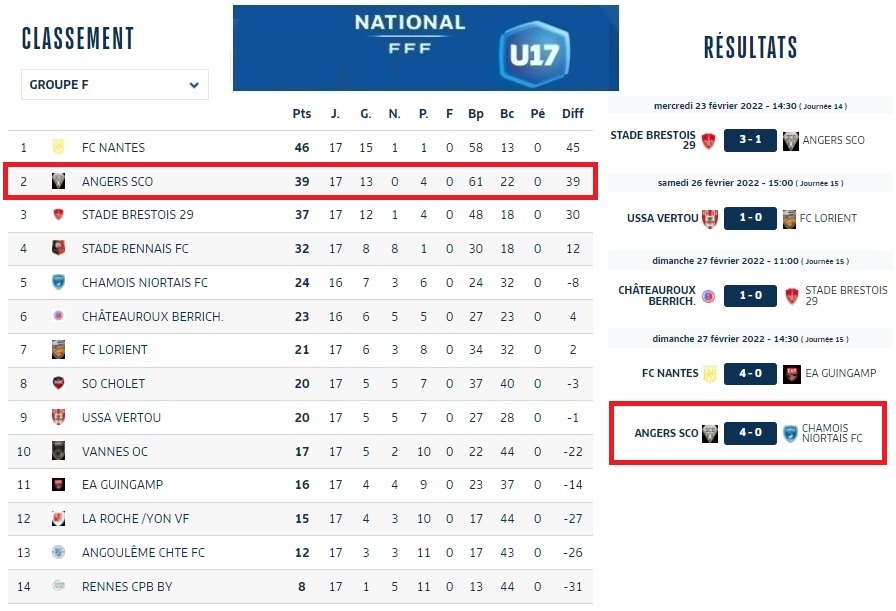Click the 3 - 1 score button

tap(750, 140)
